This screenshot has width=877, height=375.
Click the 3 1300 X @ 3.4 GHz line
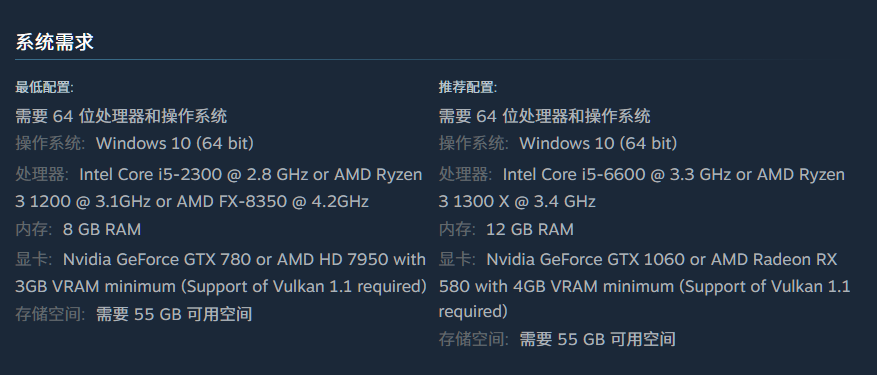click(x=517, y=201)
